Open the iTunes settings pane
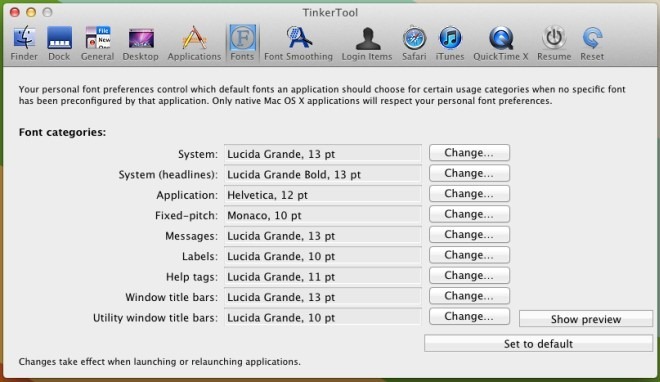Viewport: 660px width, 382px height. [x=450, y=43]
